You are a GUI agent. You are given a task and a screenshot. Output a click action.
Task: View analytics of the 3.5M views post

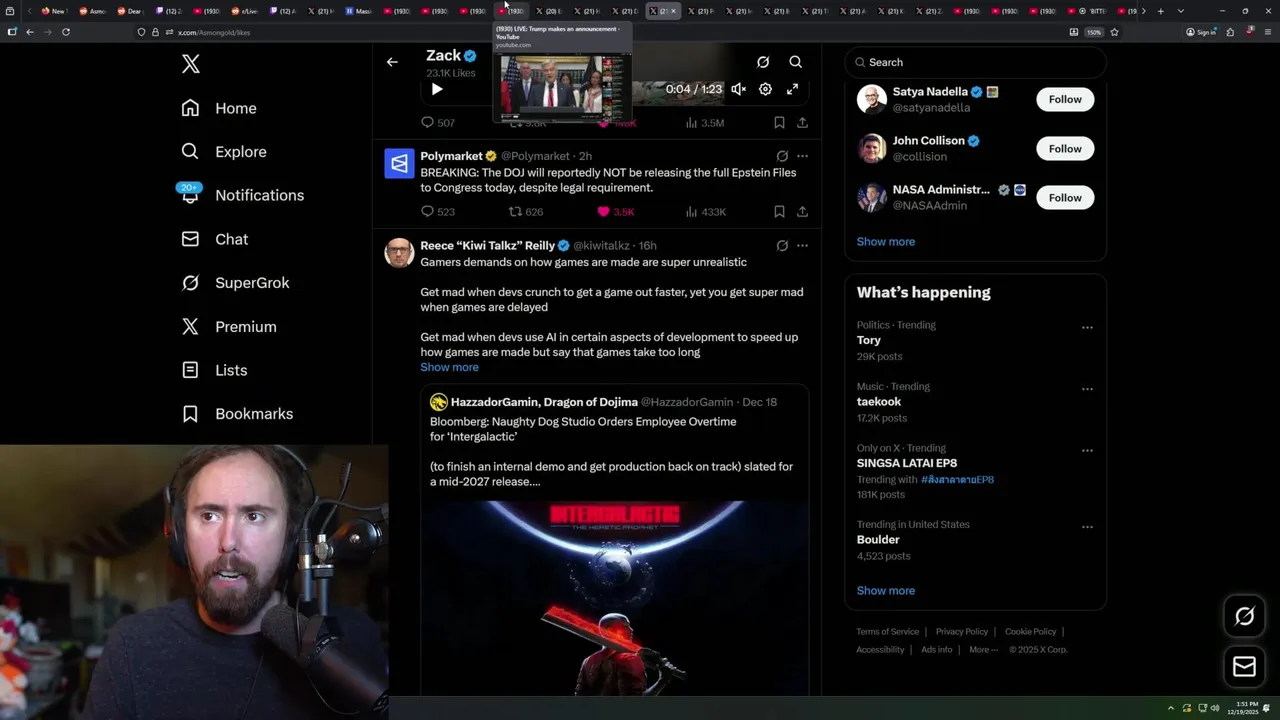(705, 123)
